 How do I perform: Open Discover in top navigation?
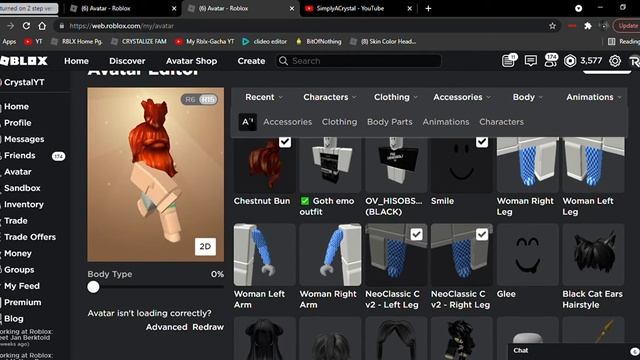[127, 61]
